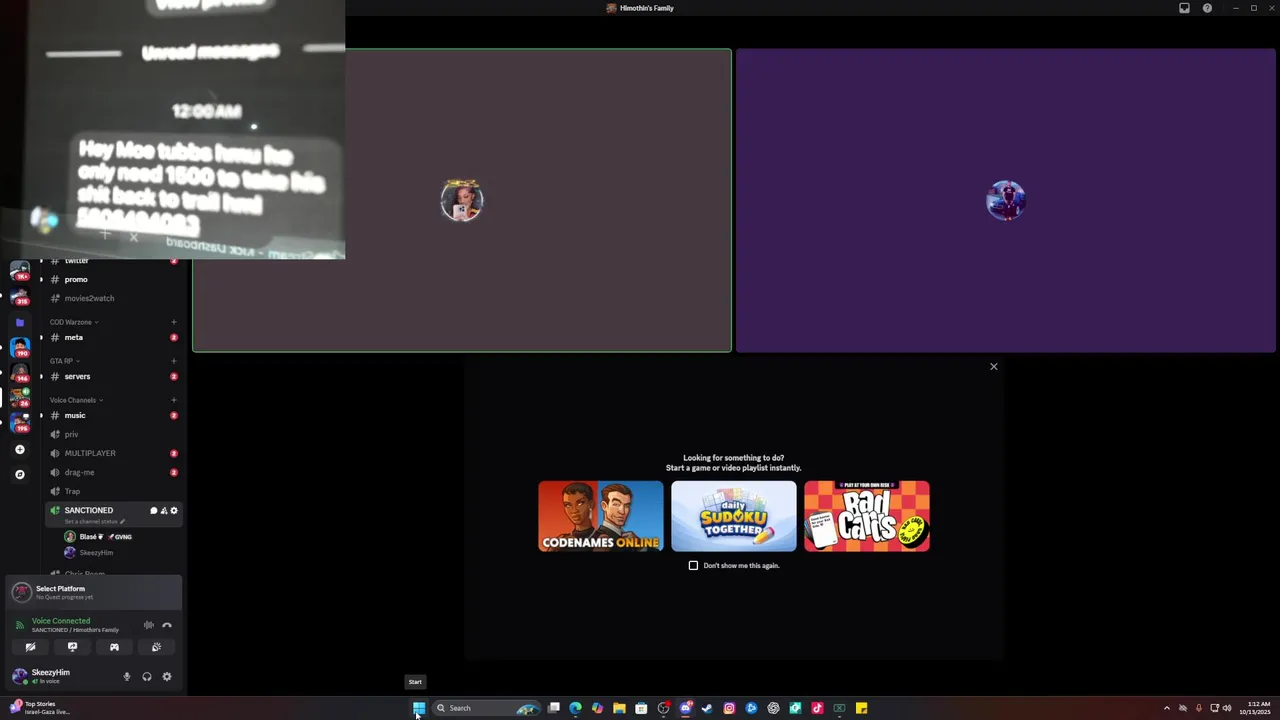Deafen with the headphones icon

click(147, 677)
